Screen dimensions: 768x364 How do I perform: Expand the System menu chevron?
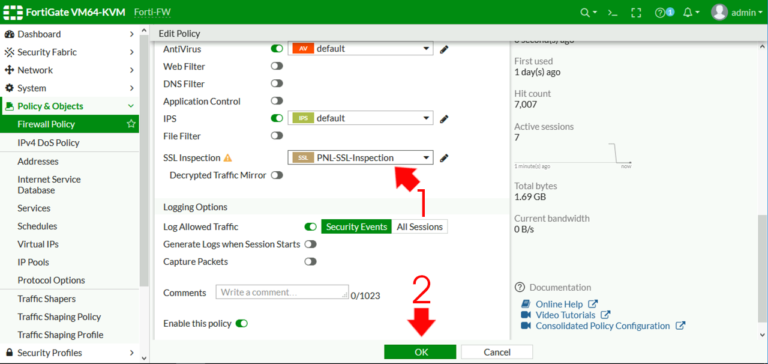[131, 89]
